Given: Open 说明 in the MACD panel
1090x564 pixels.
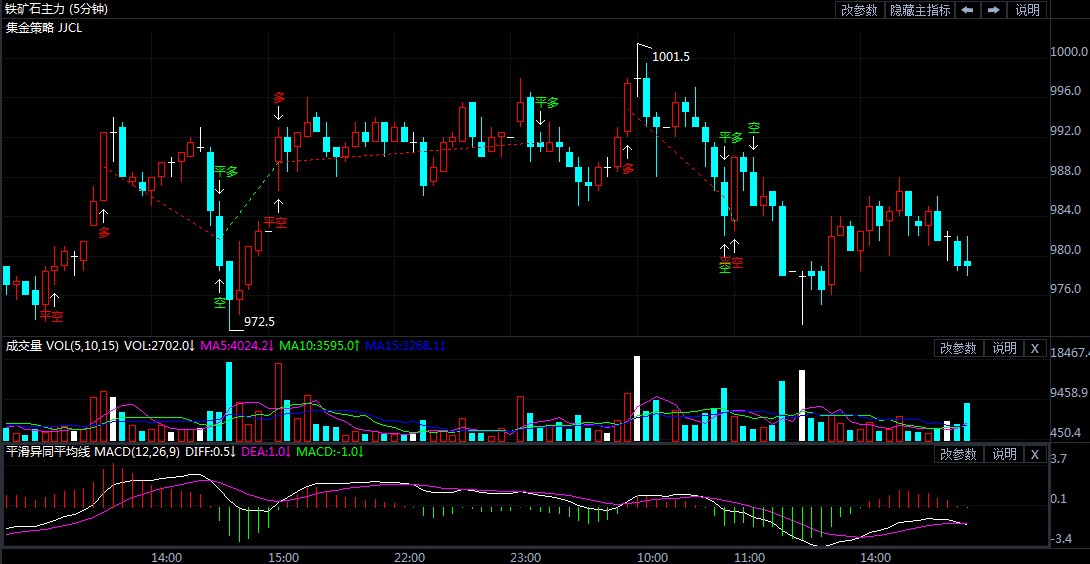Looking at the screenshot, I should [x=1003, y=454].
